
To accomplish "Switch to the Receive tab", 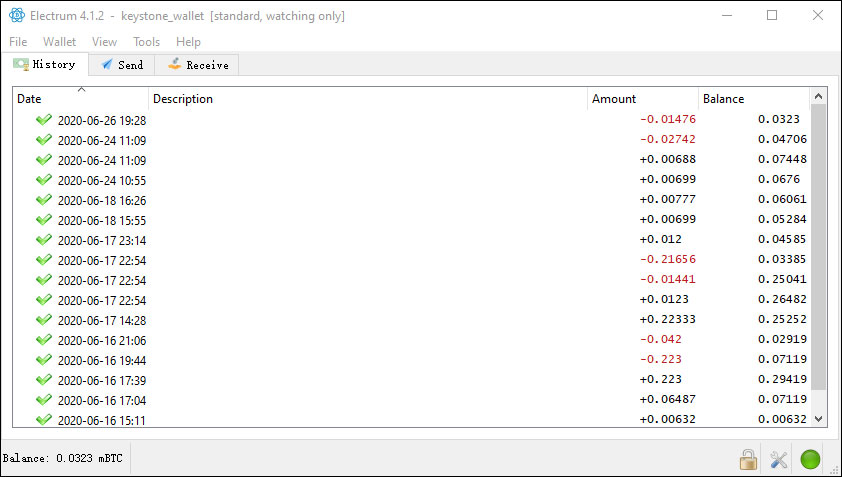I will [197, 65].
